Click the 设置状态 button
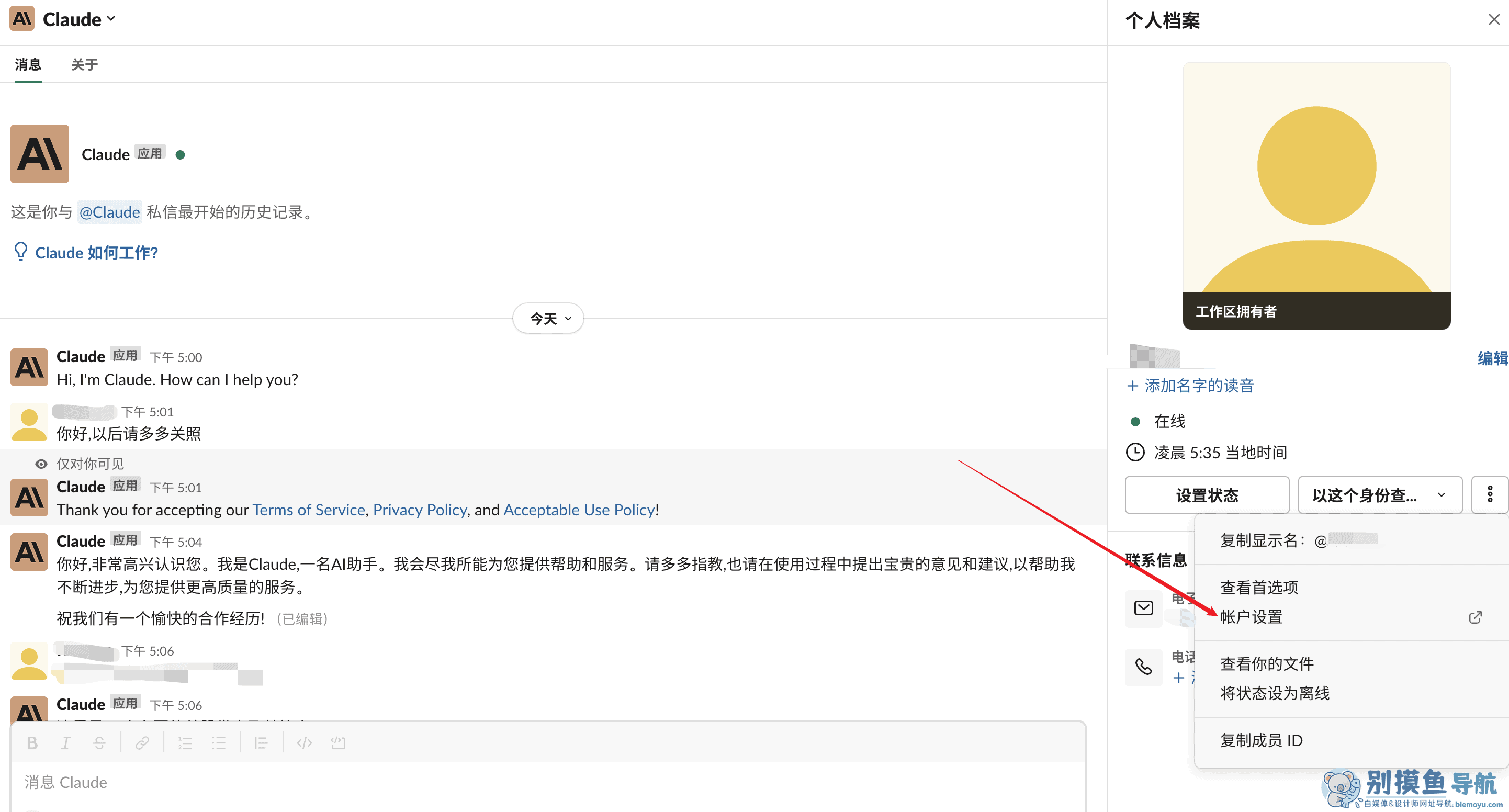The image size is (1509, 812). [x=1206, y=495]
